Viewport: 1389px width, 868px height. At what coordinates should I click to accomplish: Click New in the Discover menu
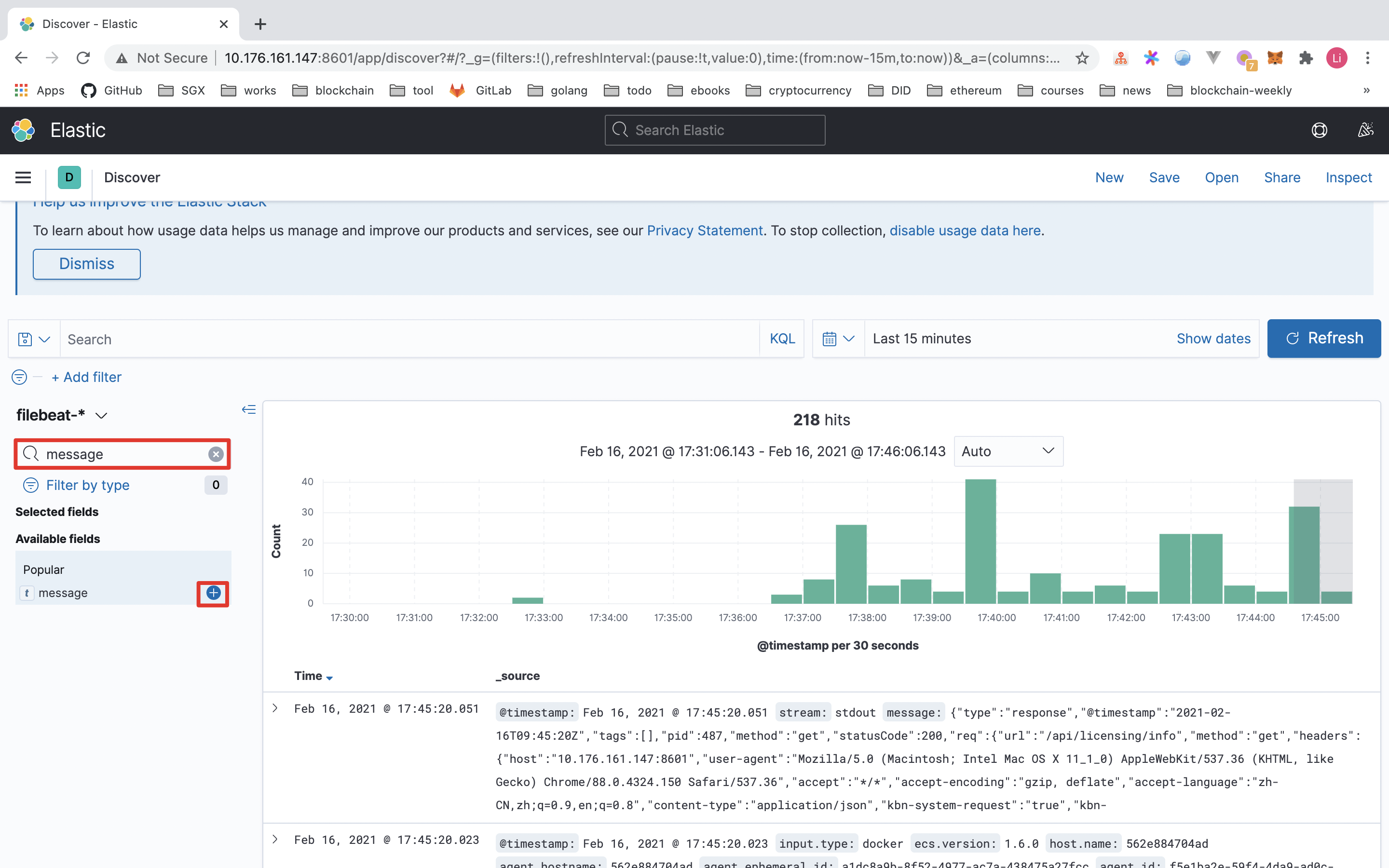1109,177
